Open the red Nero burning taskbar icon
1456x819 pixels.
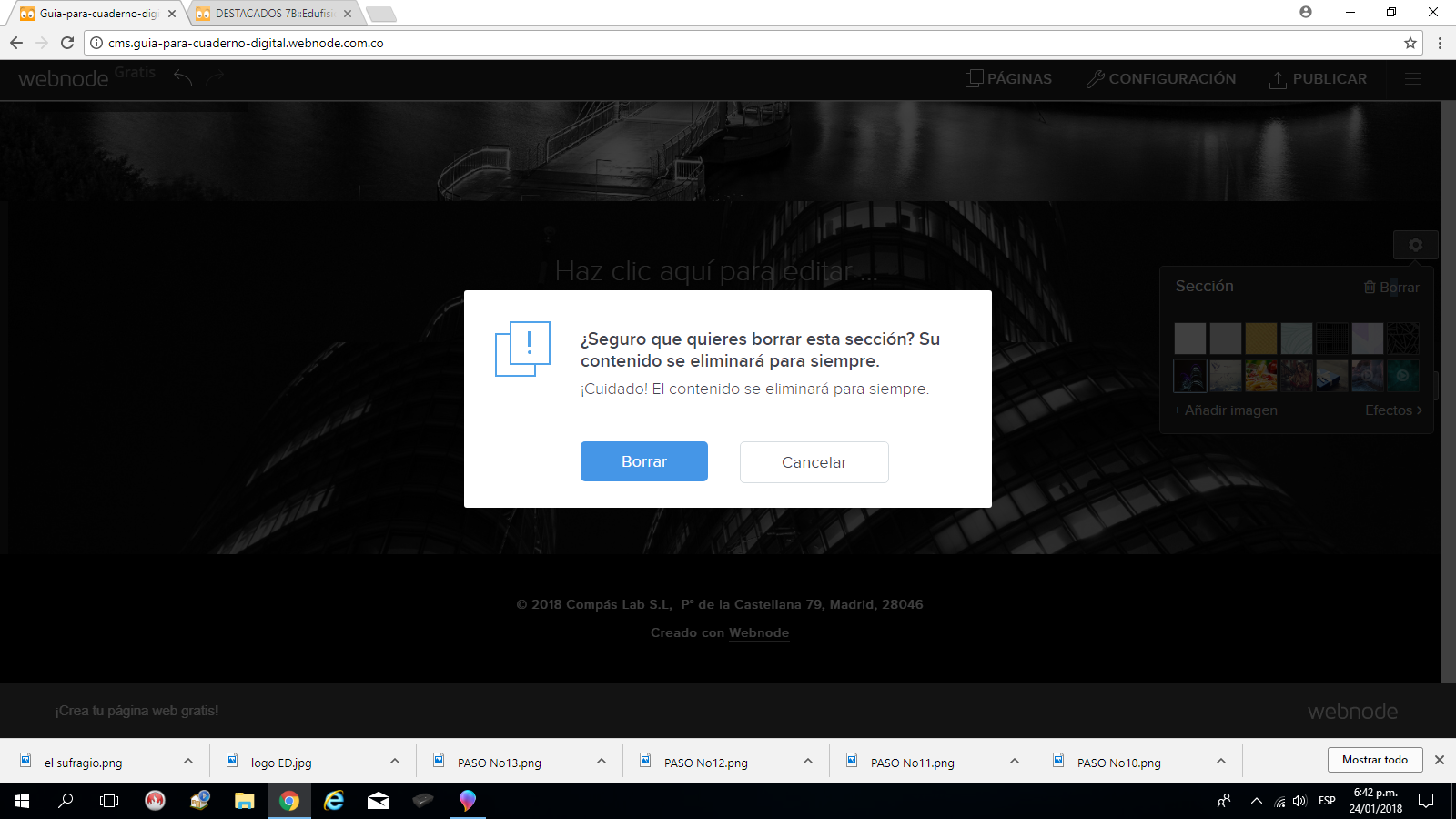pyautogui.click(x=155, y=801)
